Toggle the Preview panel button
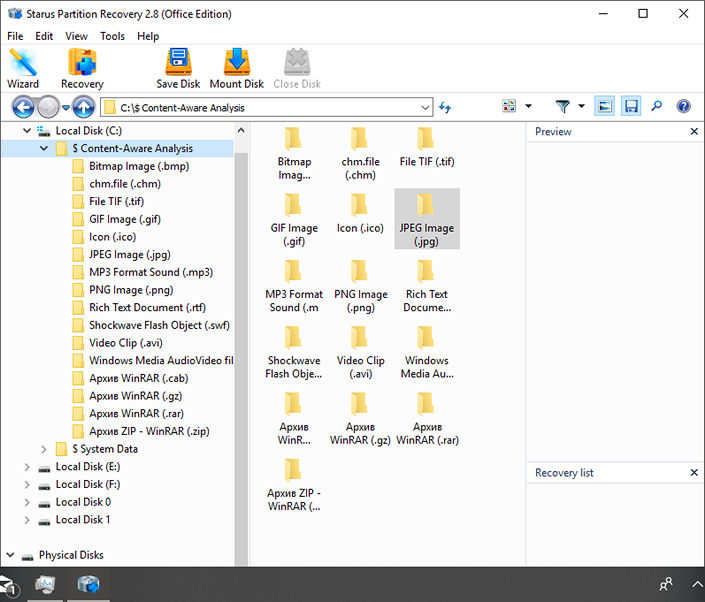The height and width of the screenshot is (602, 705). click(604, 106)
